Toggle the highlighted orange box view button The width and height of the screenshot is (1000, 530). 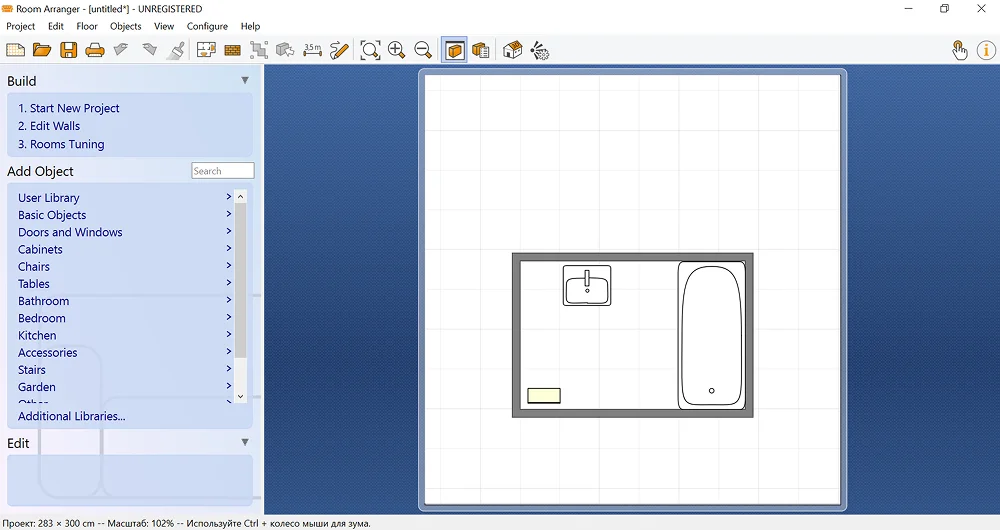[x=455, y=50]
